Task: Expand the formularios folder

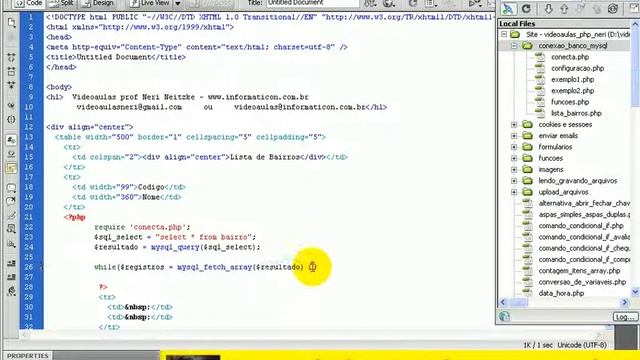Action: (514, 147)
